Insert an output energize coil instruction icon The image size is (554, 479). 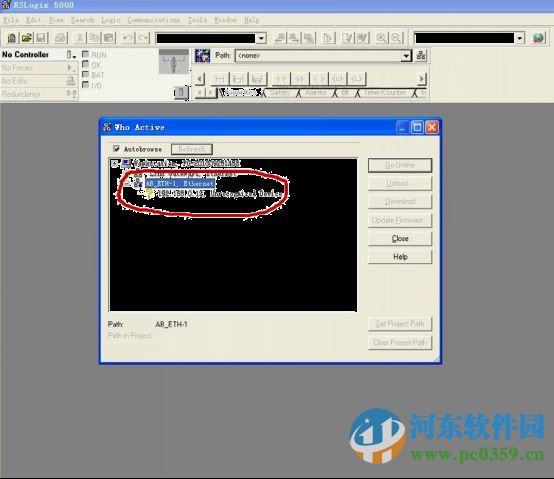point(319,79)
